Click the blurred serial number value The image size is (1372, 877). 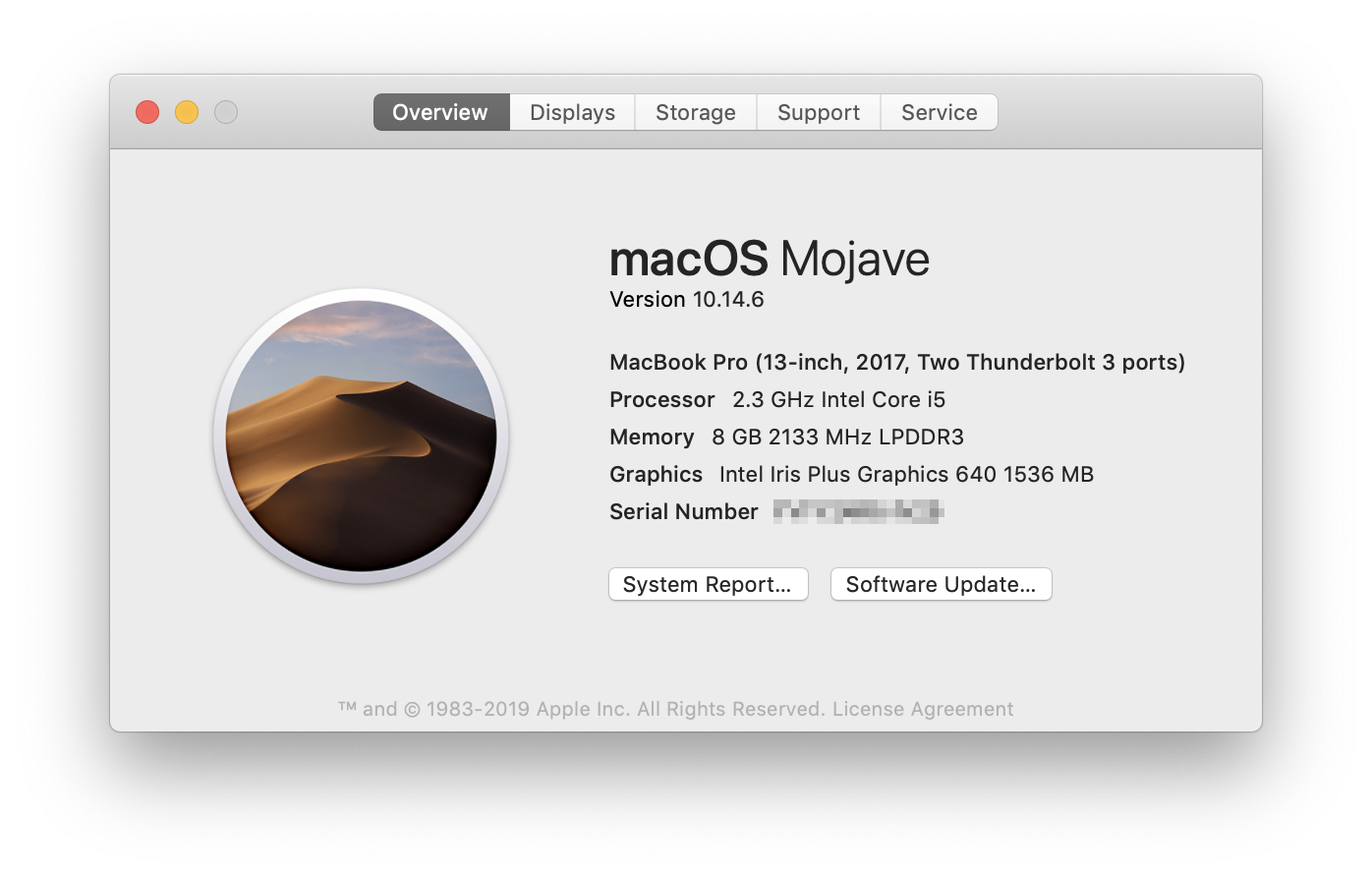858,511
